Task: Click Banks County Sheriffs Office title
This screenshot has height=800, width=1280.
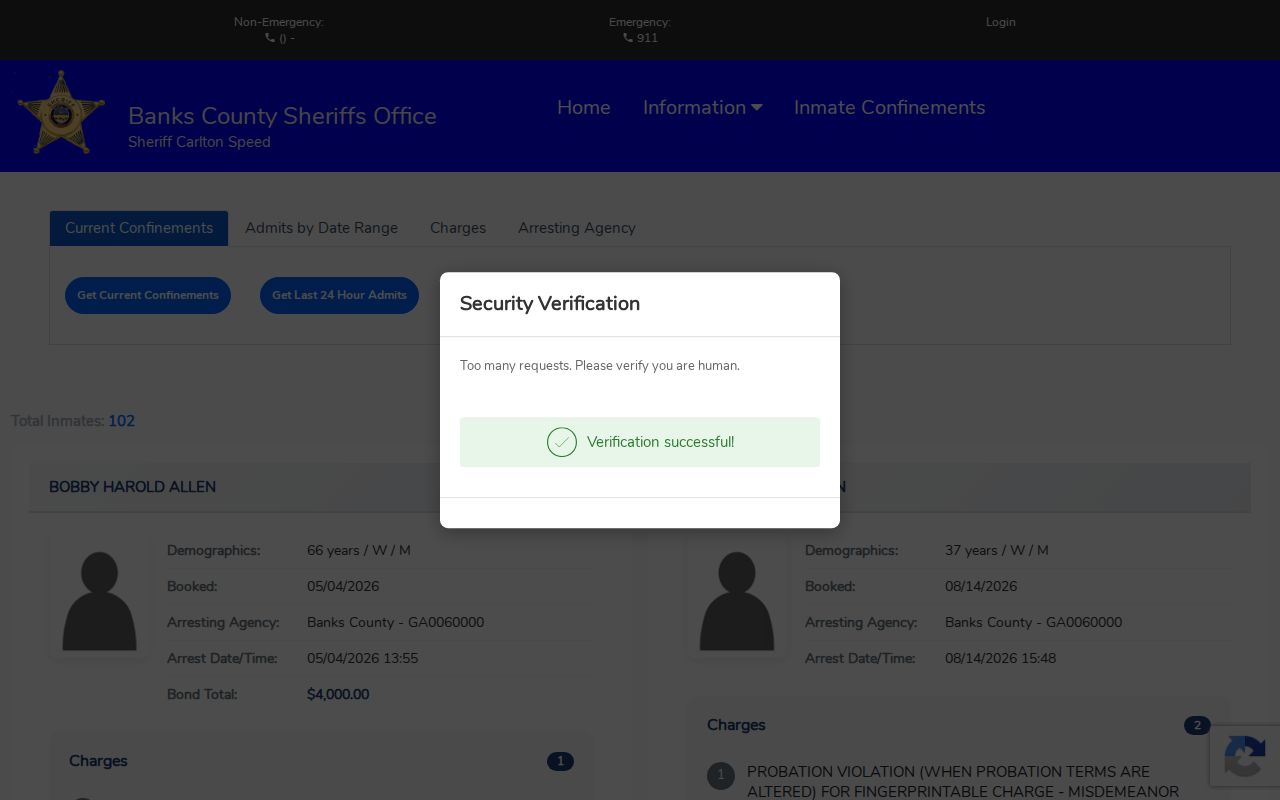Action: coord(282,116)
